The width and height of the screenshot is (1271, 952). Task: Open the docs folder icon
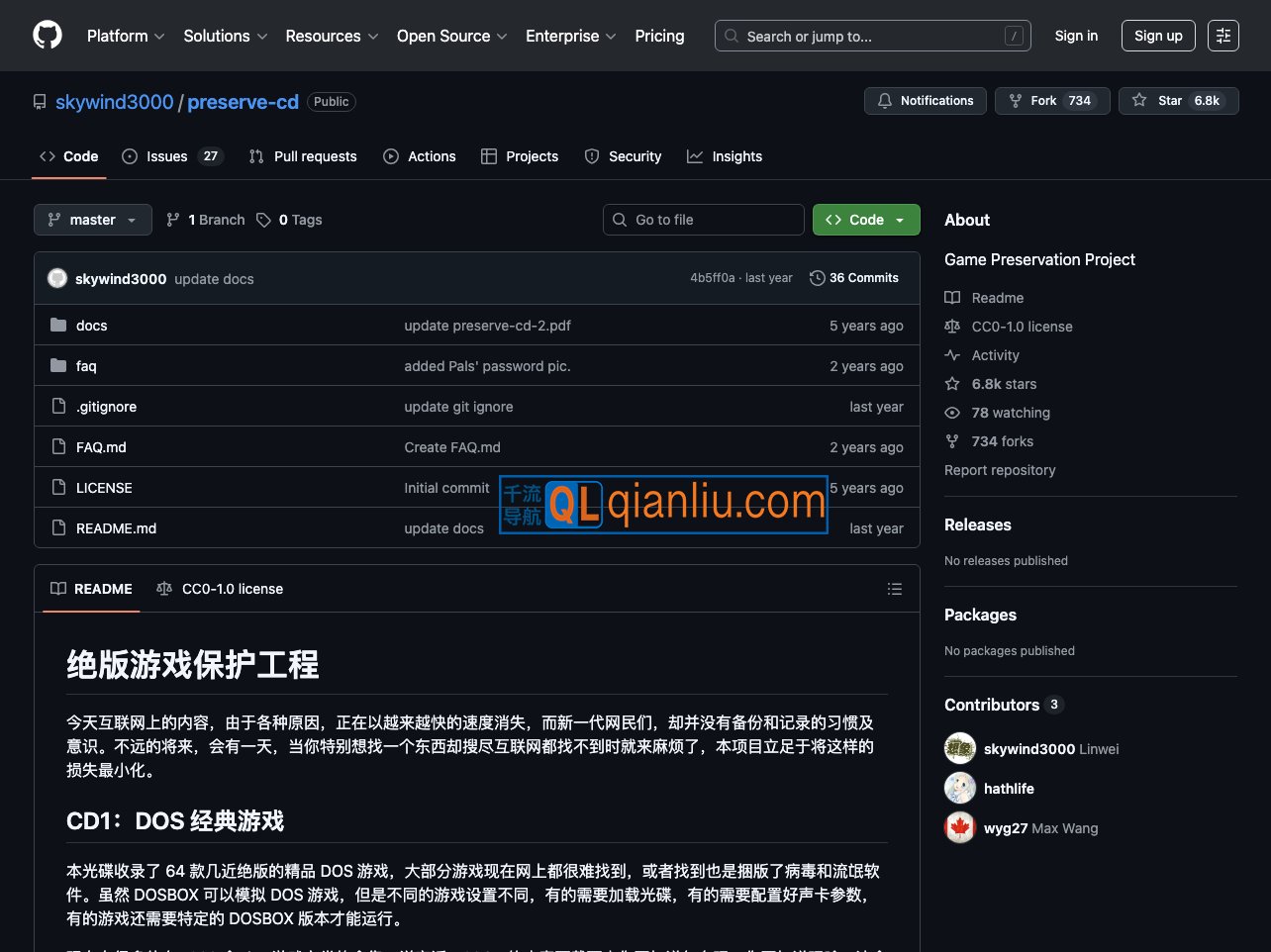coord(58,326)
